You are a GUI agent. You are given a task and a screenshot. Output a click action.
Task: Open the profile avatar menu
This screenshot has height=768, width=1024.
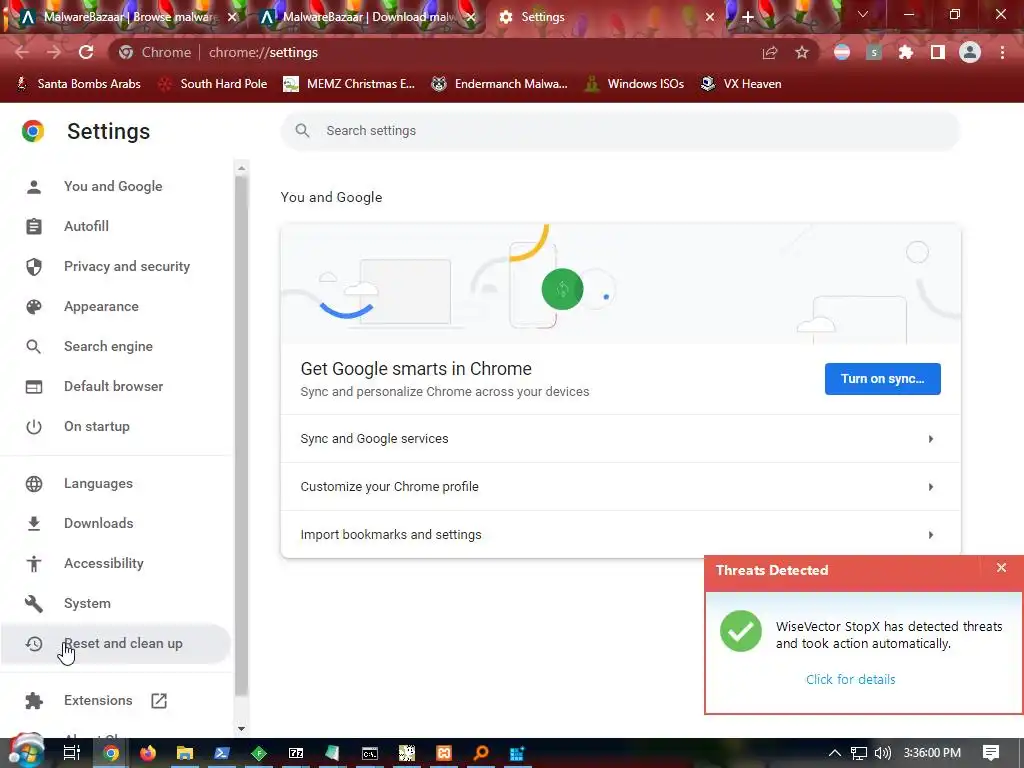970,52
